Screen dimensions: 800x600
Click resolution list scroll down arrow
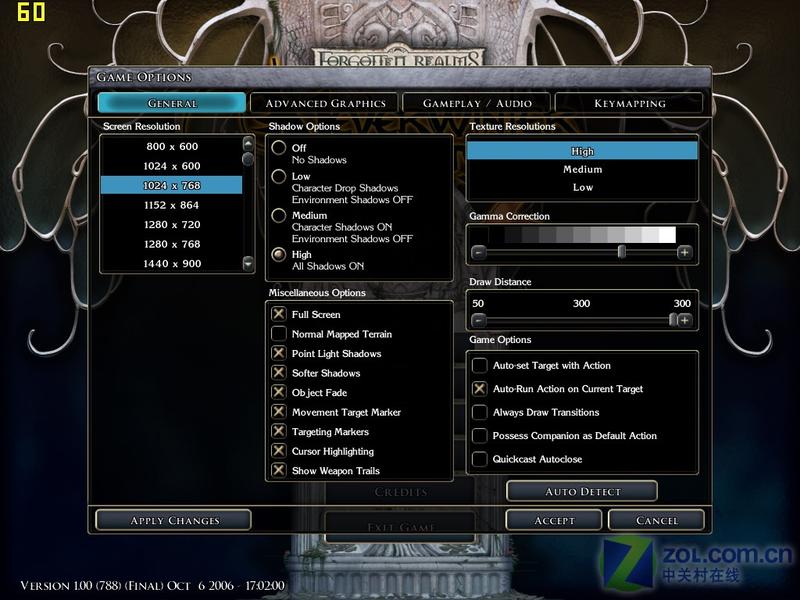[248, 263]
